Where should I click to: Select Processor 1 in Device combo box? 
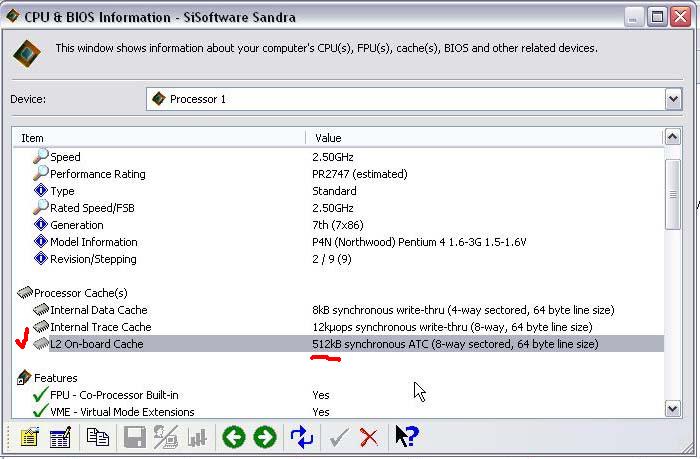click(406, 99)
